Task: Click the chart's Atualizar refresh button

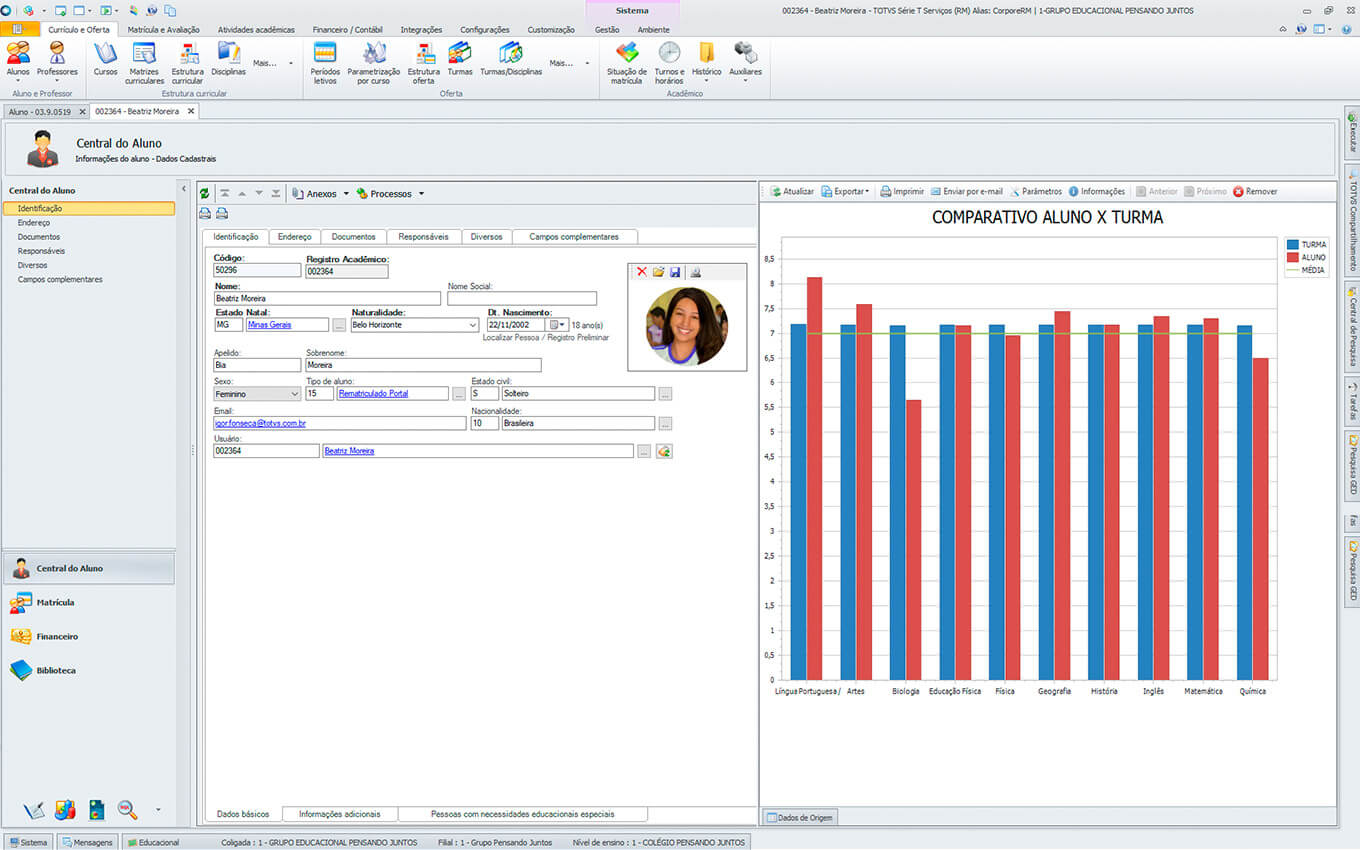Action: pyautogui.click(x=791, y=191)
